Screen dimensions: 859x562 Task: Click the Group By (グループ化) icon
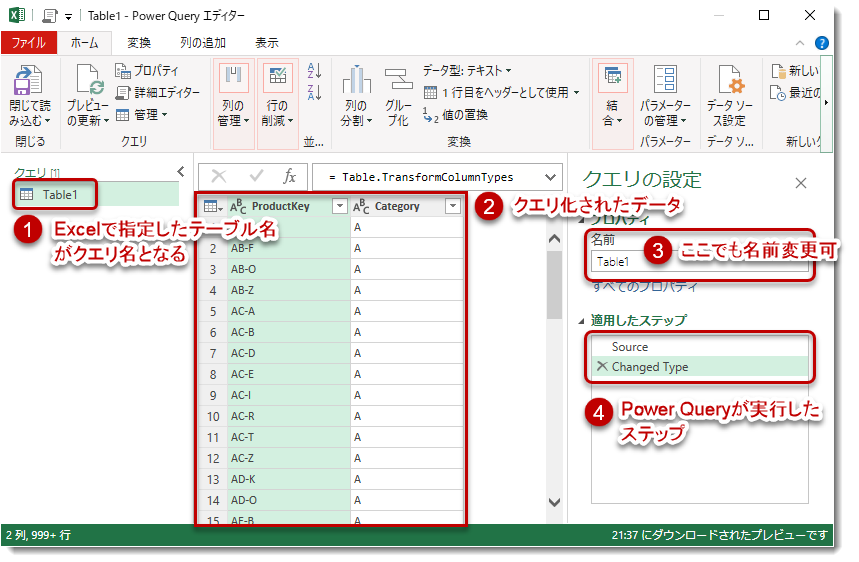coord(398,80)
